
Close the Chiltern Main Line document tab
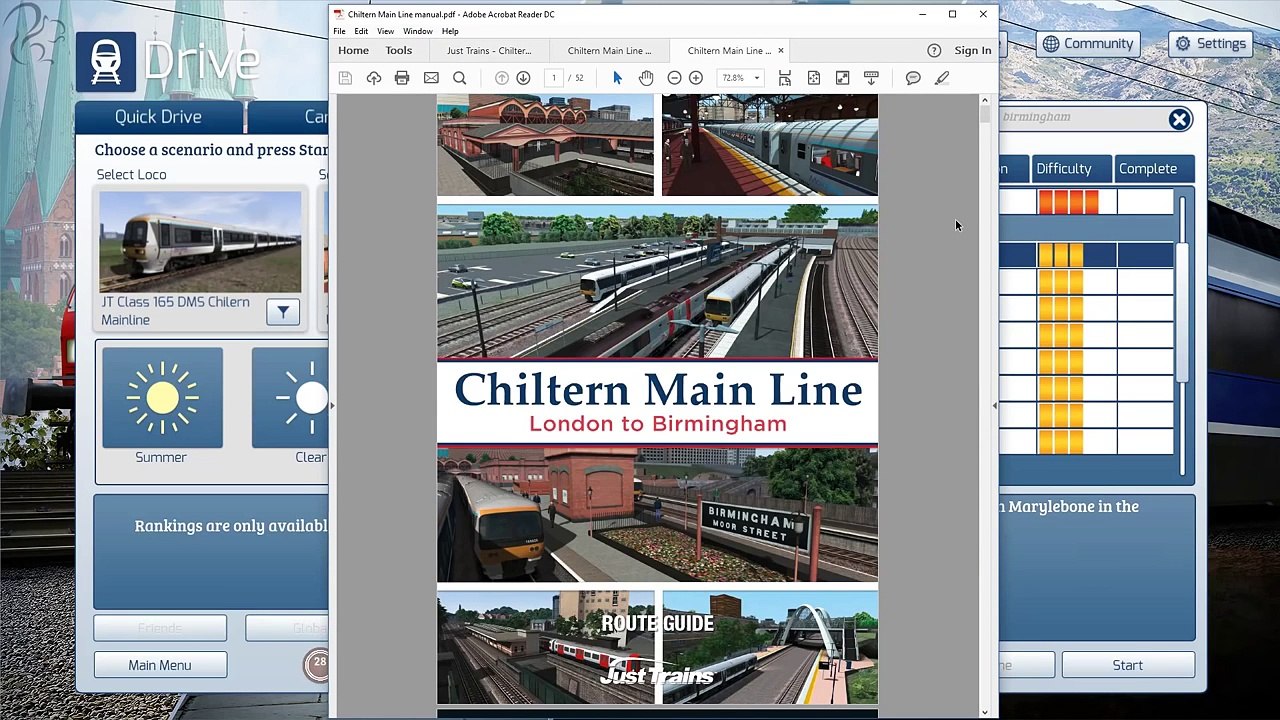pos(781,50)
